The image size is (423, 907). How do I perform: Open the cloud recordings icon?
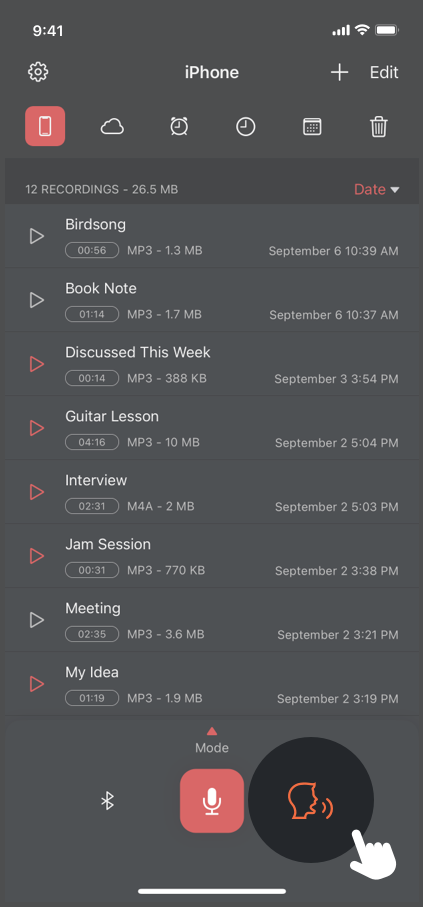click(x=112, y=127)
